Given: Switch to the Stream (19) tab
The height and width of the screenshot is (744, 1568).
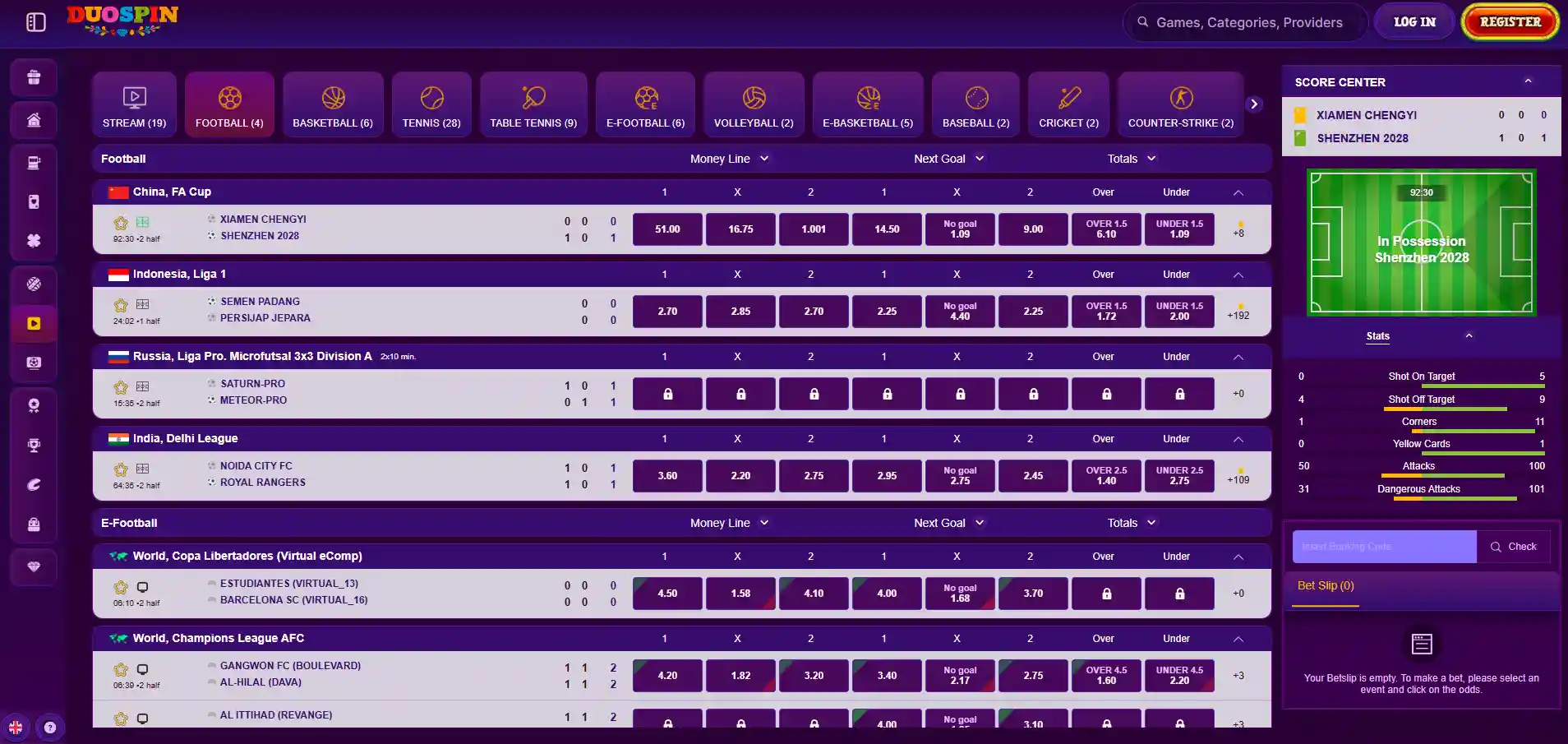Looking at the screenshot, I should pyautogui.click(x=134, y=104).
